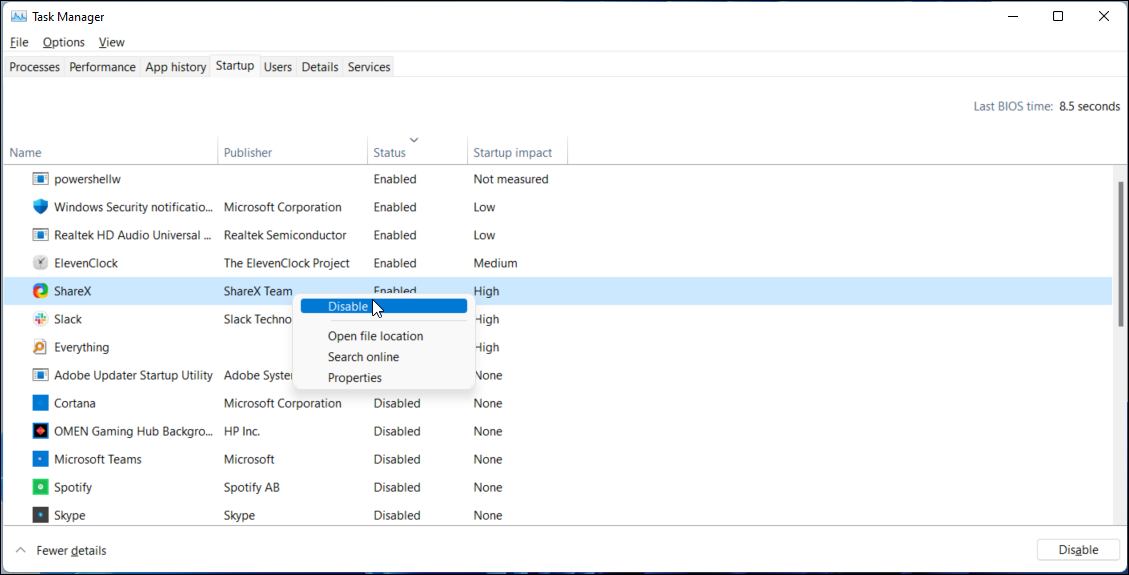Select the Windows Security notification row name
1129x575 pixels.
(x=134, y=207)
